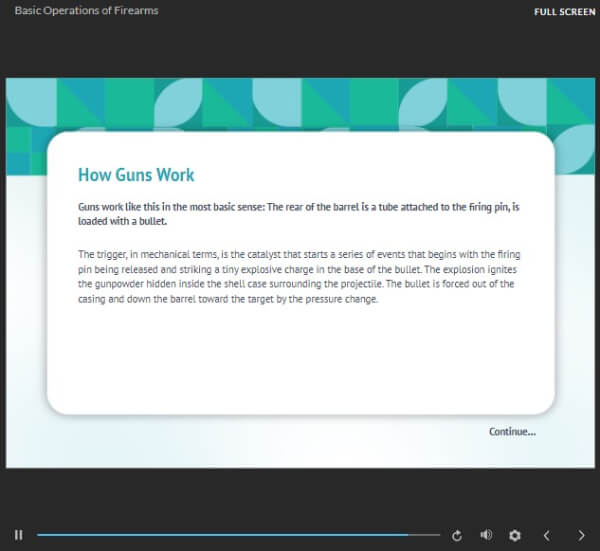Jump to the unplayed end of the seekbar
The image size is (600, 551).
pyautogui.click(x=425, y=535)
